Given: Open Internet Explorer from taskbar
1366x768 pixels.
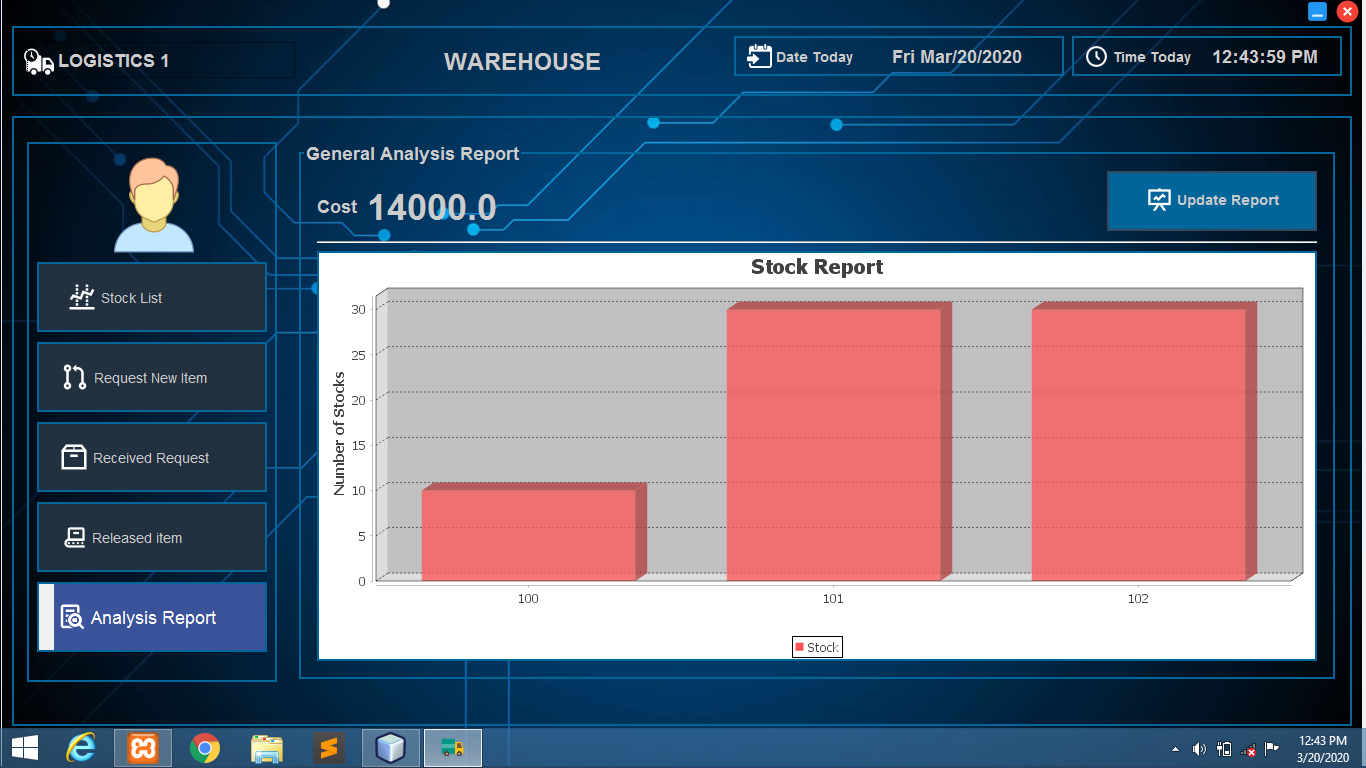Looking at the screenshot, I should pyautogui.click(x=81, y=747).
